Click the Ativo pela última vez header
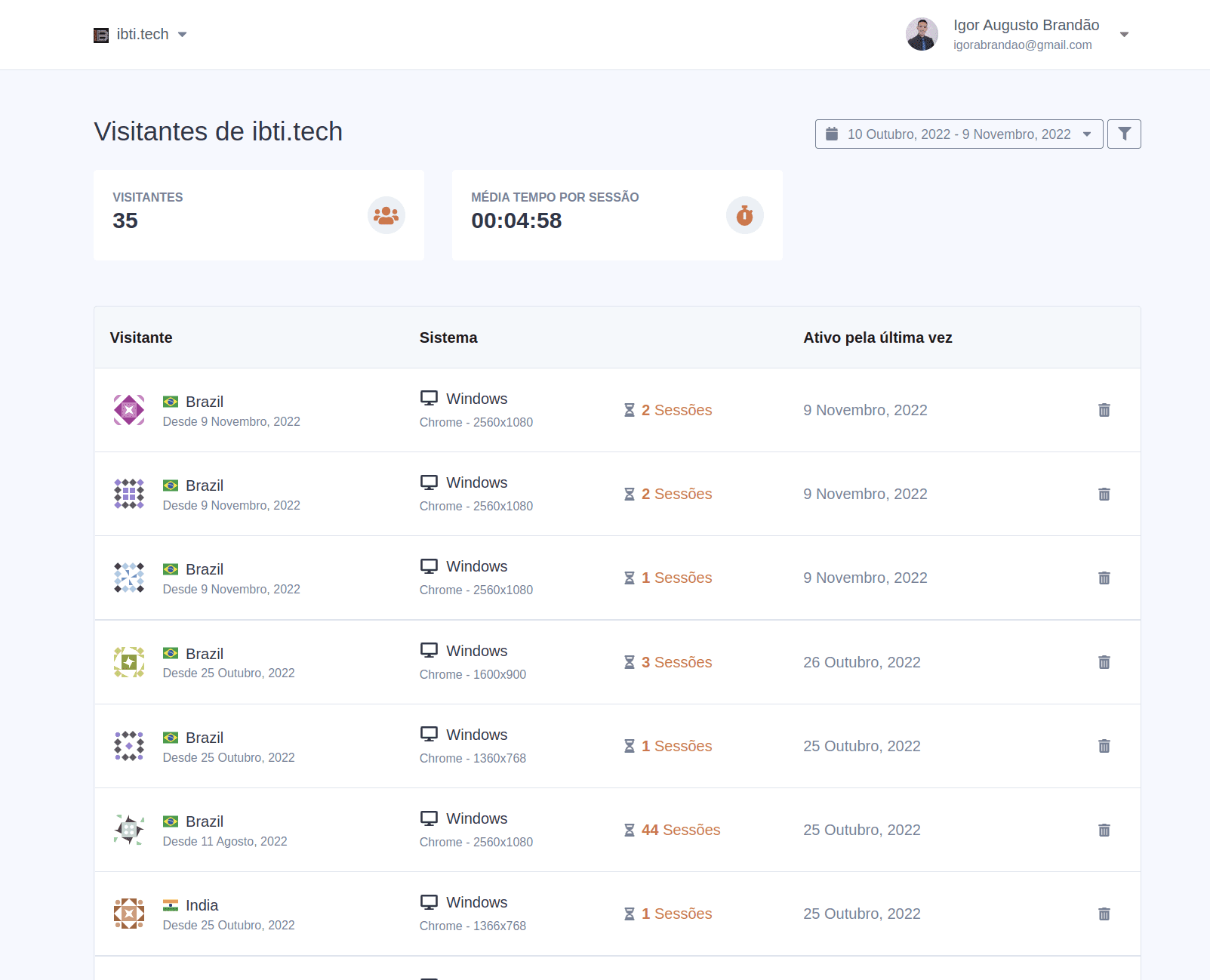1210x980 pixels. pyautogui.click(x=877, y=337)
